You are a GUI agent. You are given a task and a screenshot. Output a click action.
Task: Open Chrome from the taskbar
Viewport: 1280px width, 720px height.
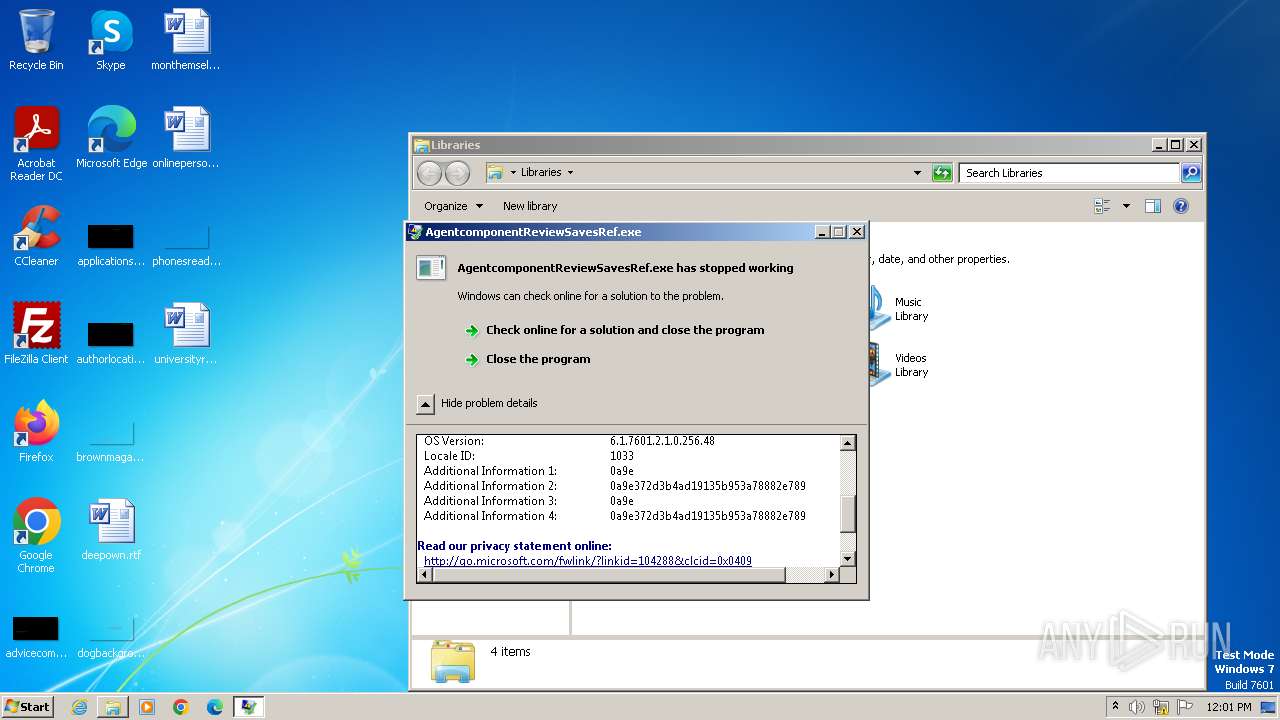pyautogui.click(x=181, y=707)
